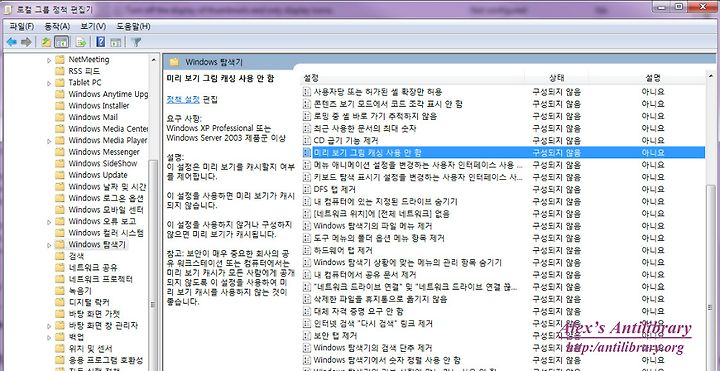The width and height of the screenshot is (720, 371).
Task: Click the folder icon beside Windows Mail
Action: click(60, 117)
